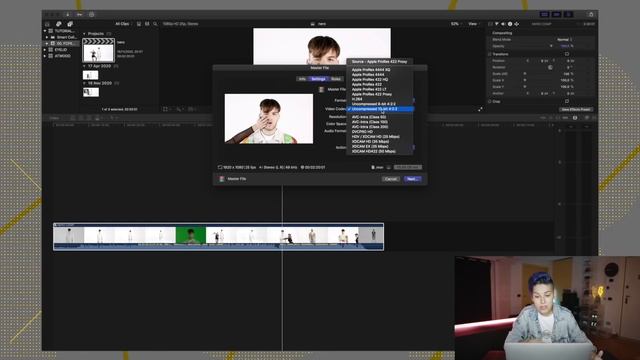Collapse the 16 Nov 2020 group

tap(84, 83)
